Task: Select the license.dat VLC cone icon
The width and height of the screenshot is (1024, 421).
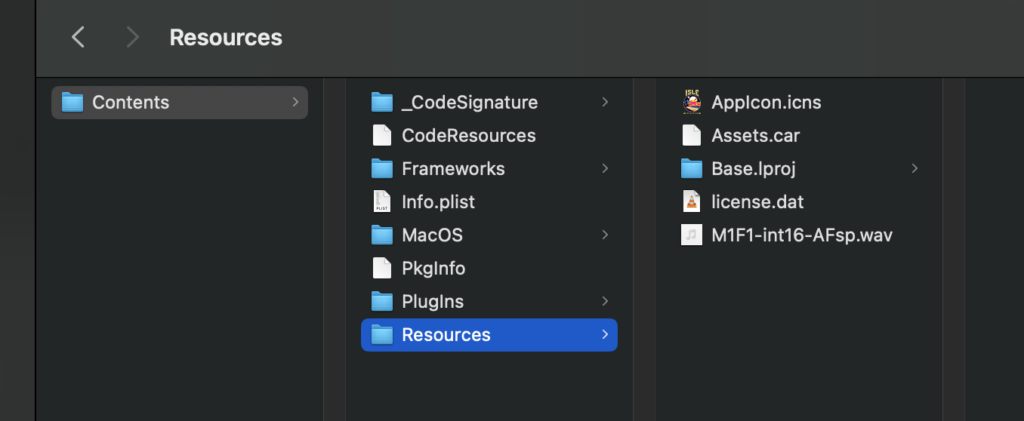Action: [691, 202]
